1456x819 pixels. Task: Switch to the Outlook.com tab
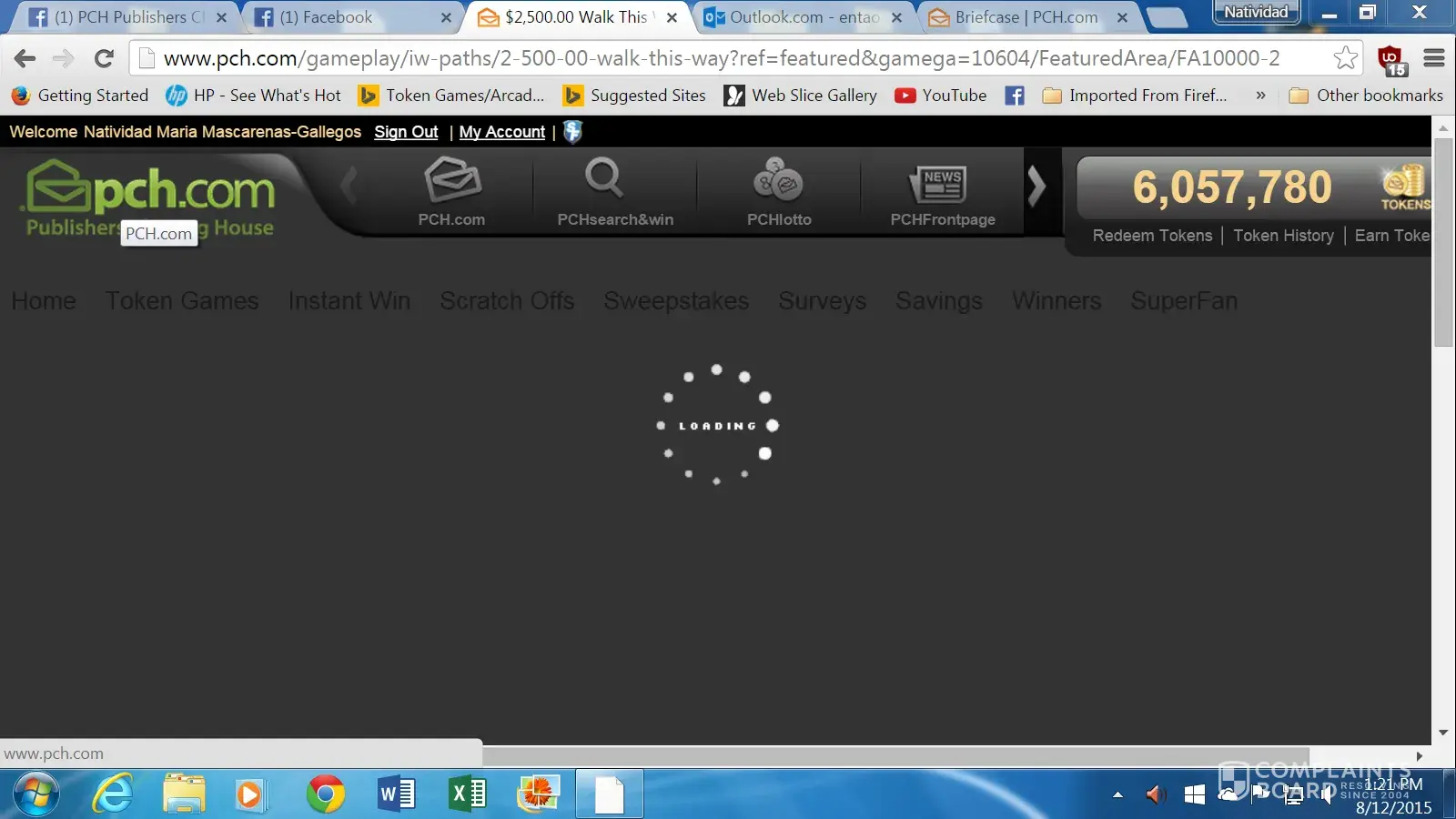click(801, 17)
